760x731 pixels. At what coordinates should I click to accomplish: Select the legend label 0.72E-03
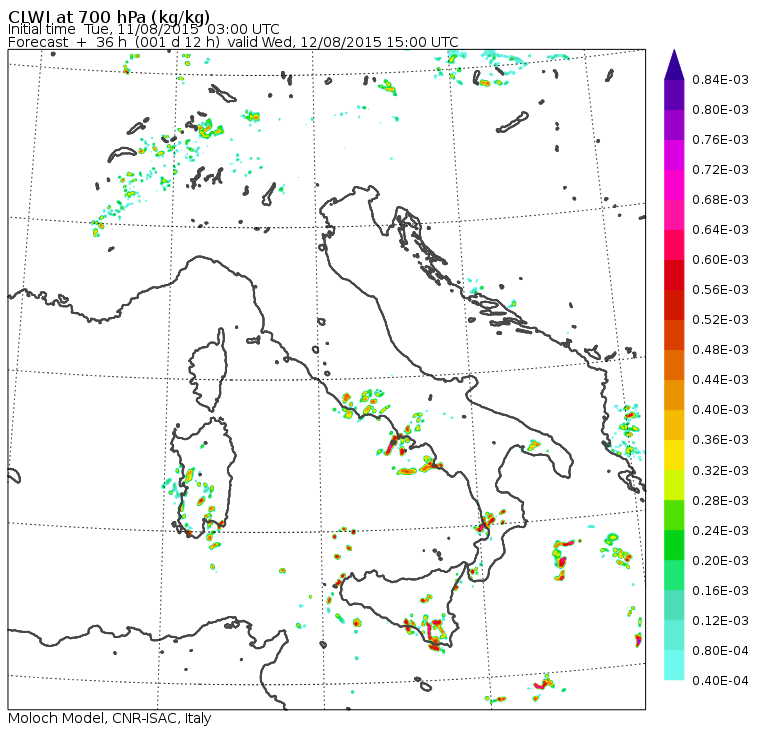pyautogui.click(x=720, y=170)
